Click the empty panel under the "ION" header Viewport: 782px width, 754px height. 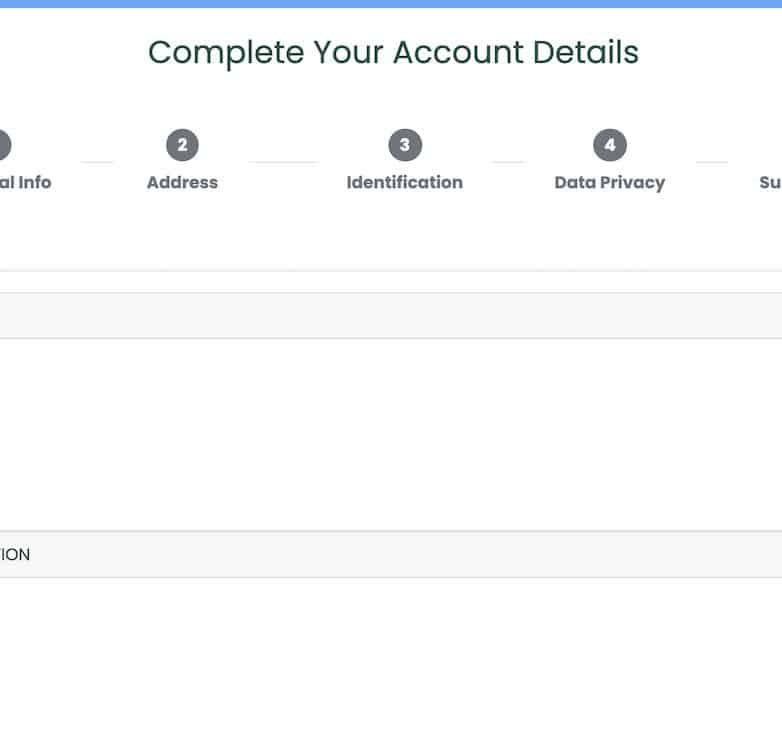[390, 665]
